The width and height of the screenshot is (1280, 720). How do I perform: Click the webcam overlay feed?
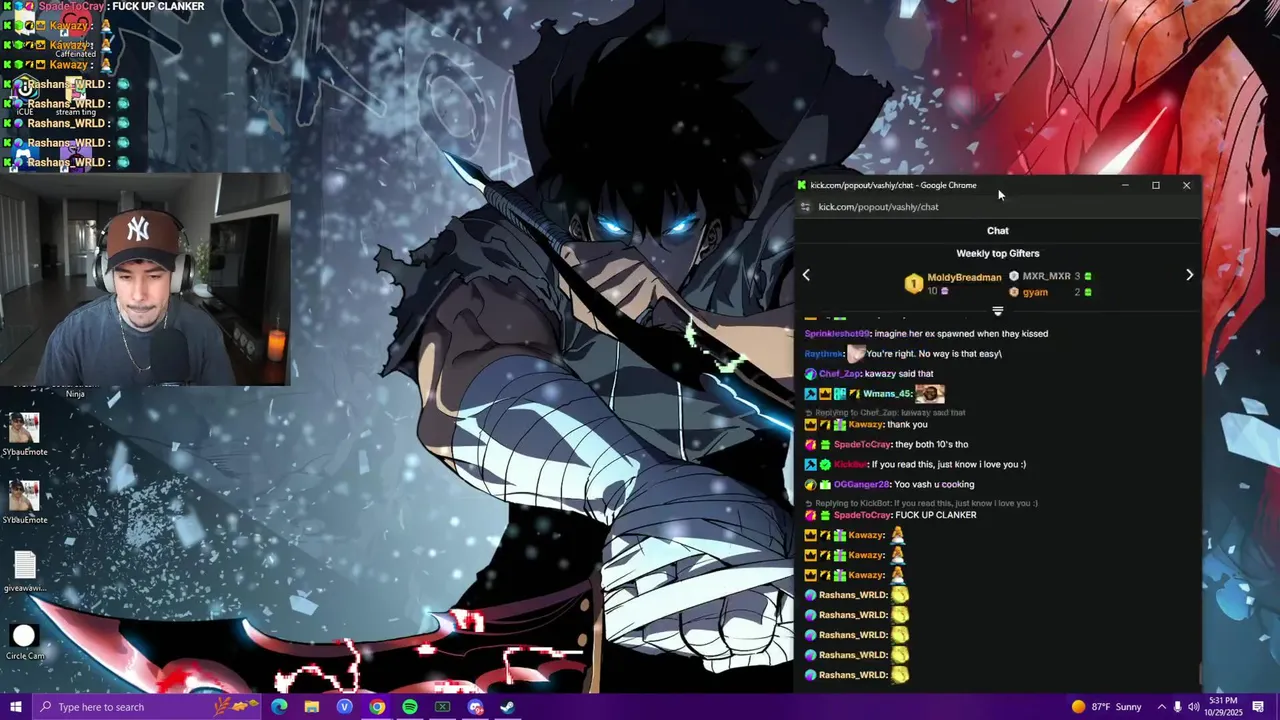(x=145, y=279)
